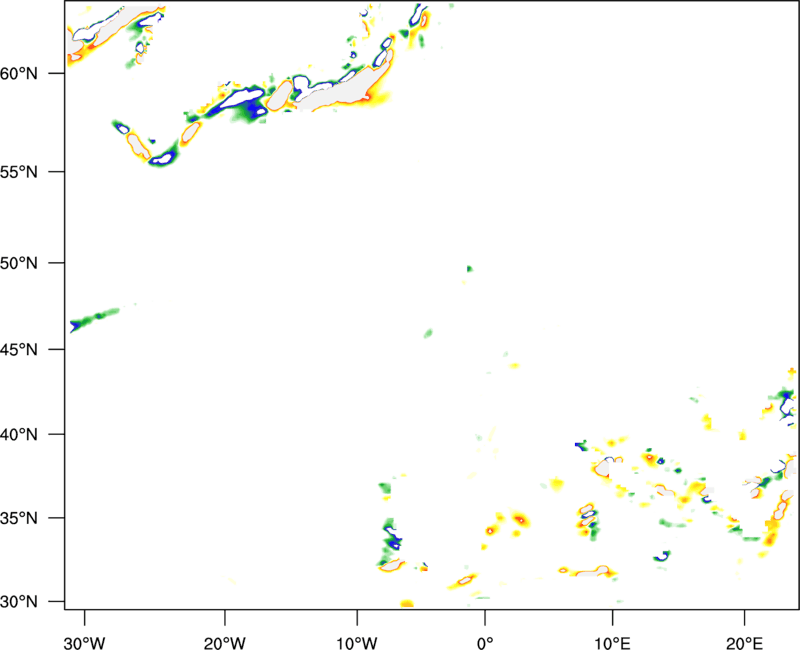Click the 20°W longitude label

225,643
